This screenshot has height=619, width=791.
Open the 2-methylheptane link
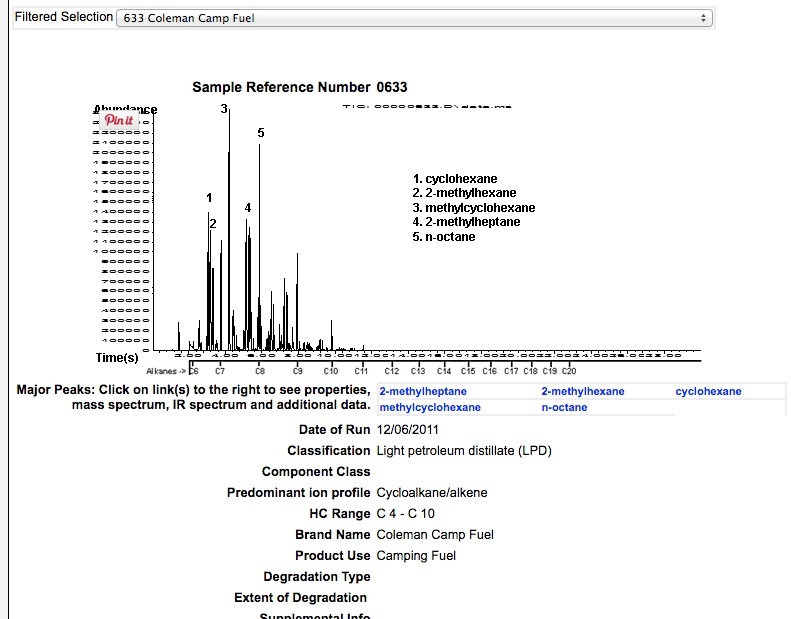pyautogui.click(x=423, y=391)
